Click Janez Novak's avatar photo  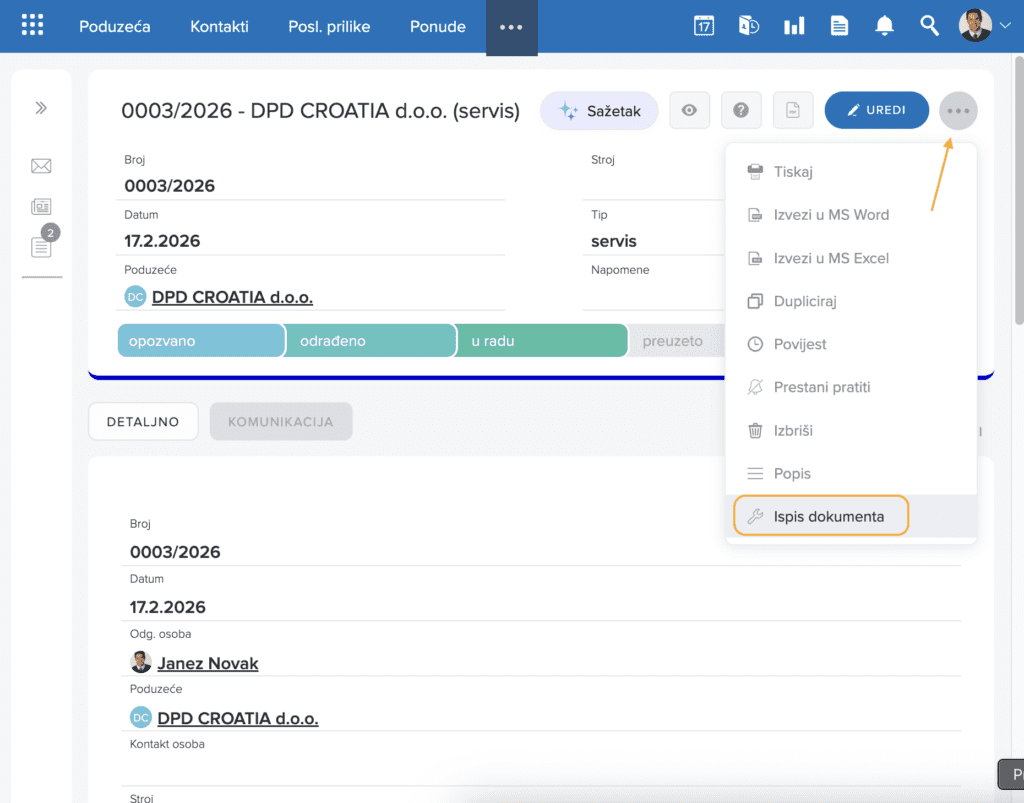pos(140,662)
